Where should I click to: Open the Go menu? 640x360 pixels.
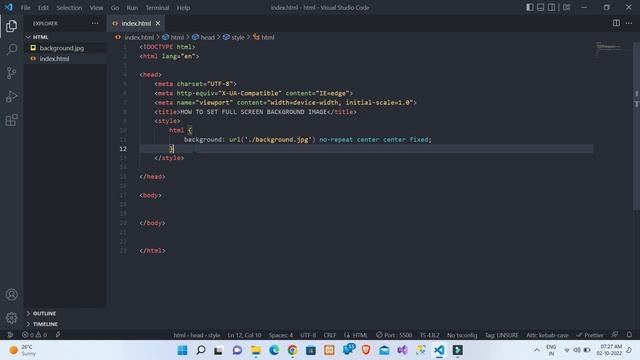click(x=115, y=8)
